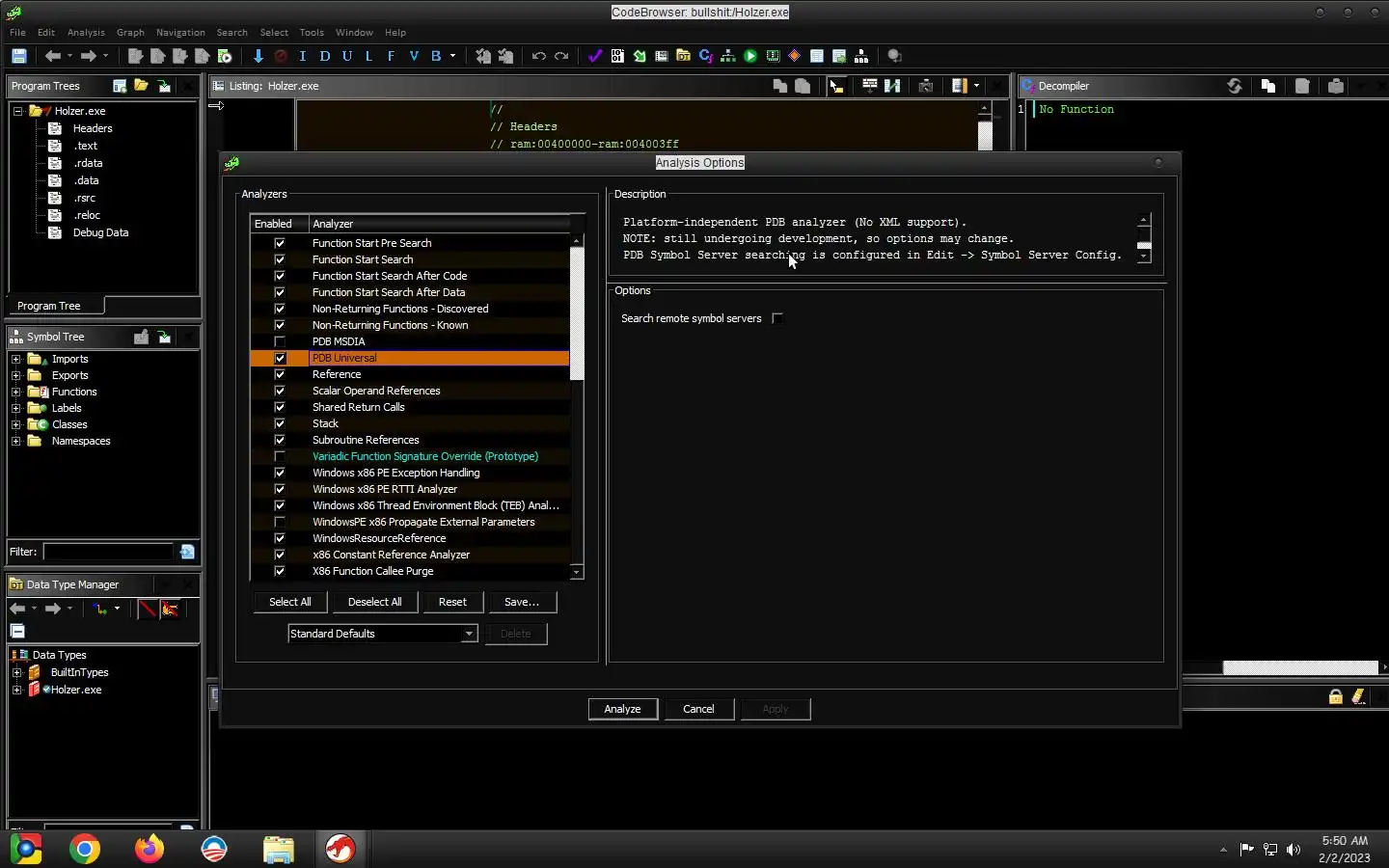Expand the Labels node in Symbol Tree

(16, 408)
